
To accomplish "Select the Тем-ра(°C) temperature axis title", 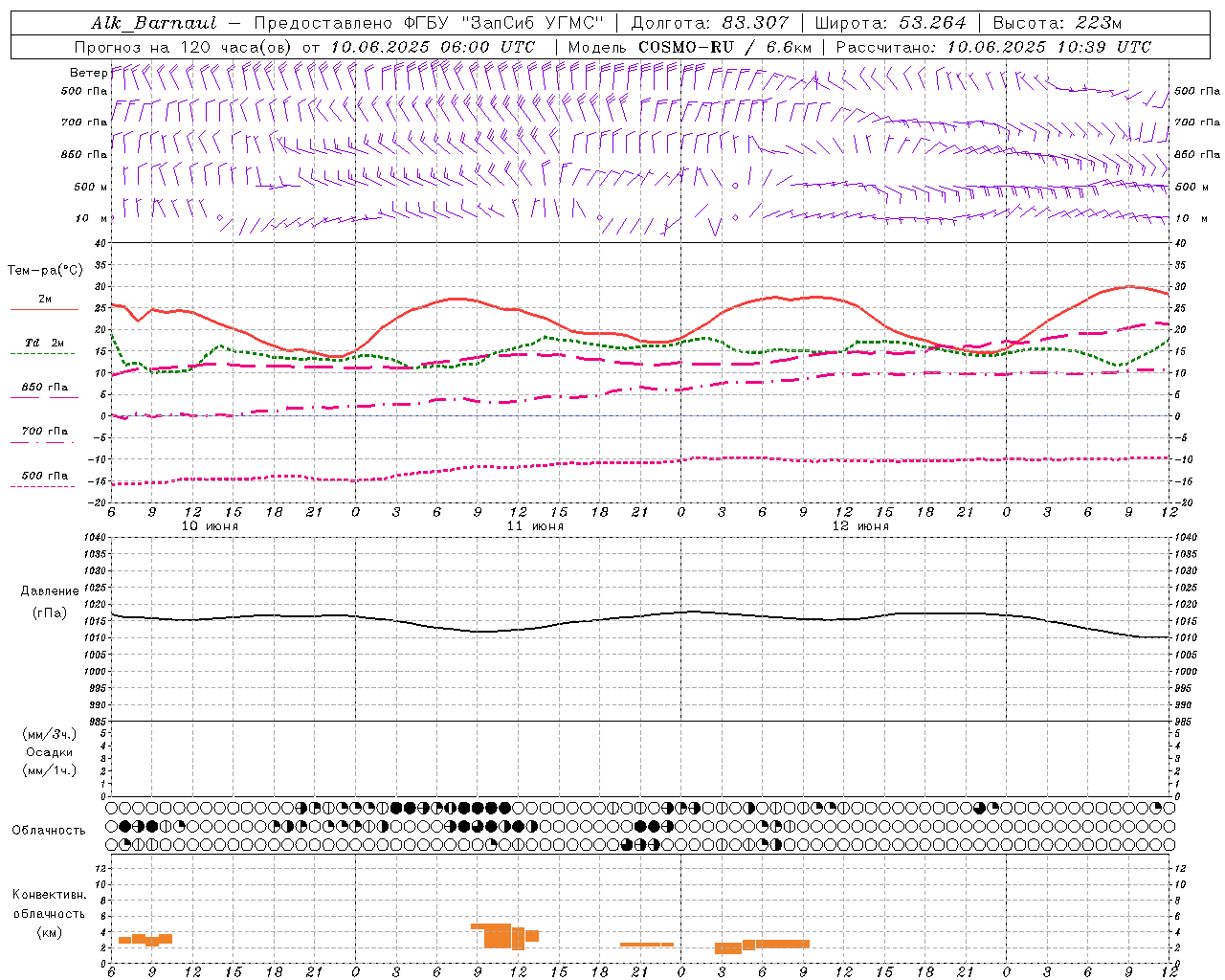I will tap(46, 271).
